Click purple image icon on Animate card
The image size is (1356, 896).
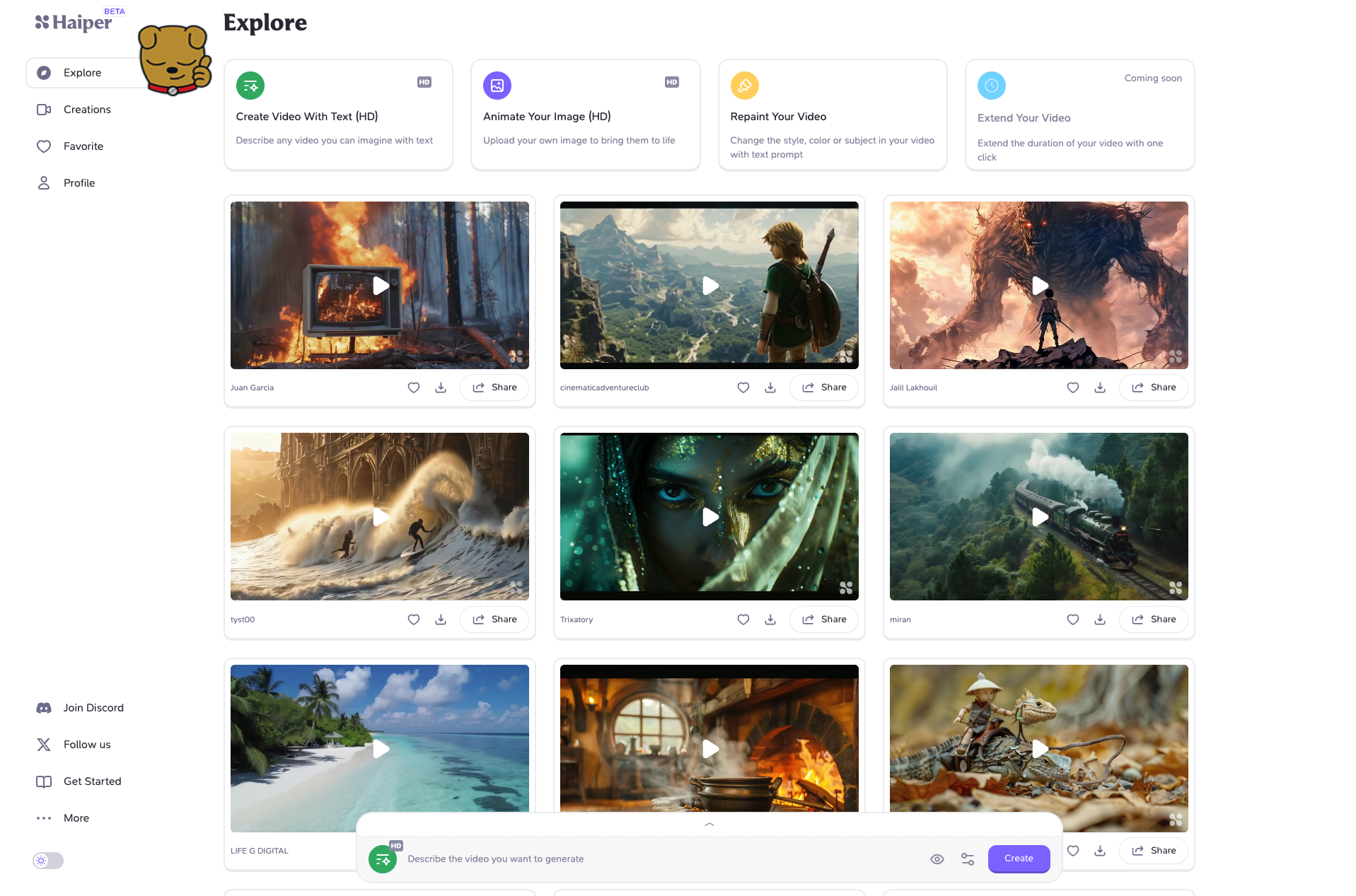497,86
